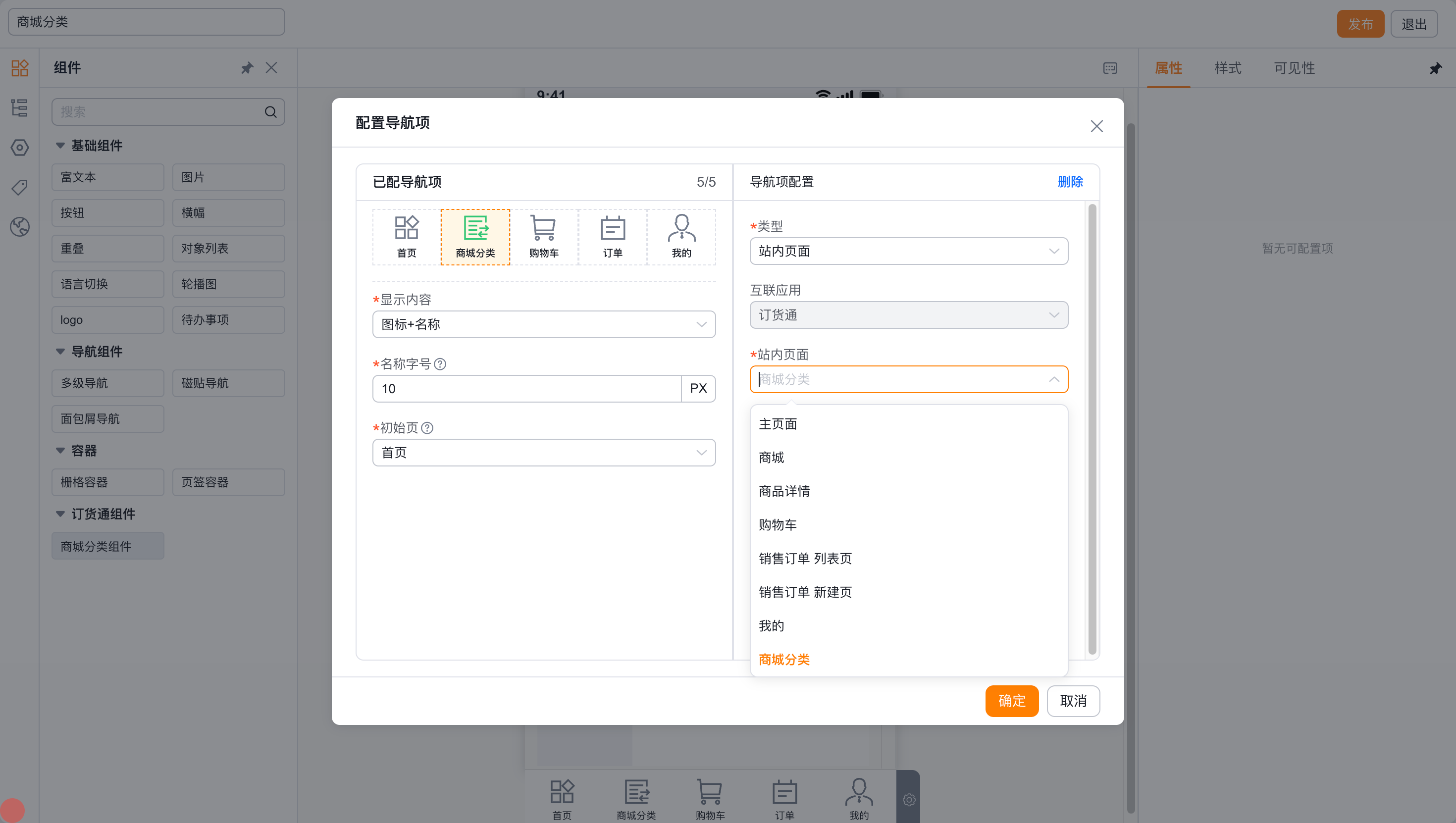This screenshot has width=1456, height=823.
Task: Click the 删除 link
Action: coord(1070,182)
